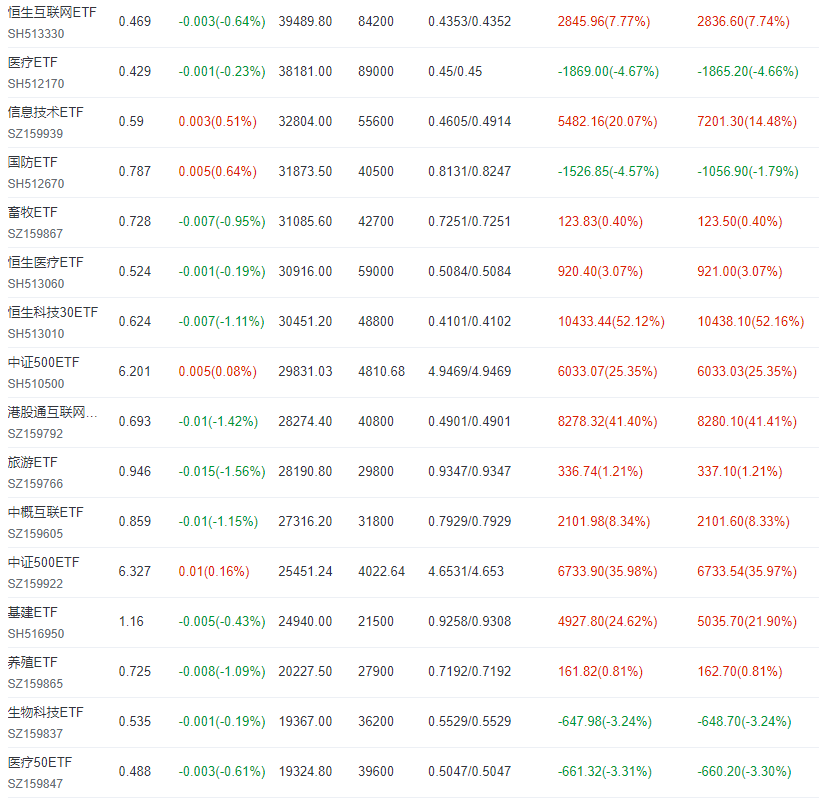Click the change value 0.003(0.51%)
819x798 pixels.
coord(218,122)
